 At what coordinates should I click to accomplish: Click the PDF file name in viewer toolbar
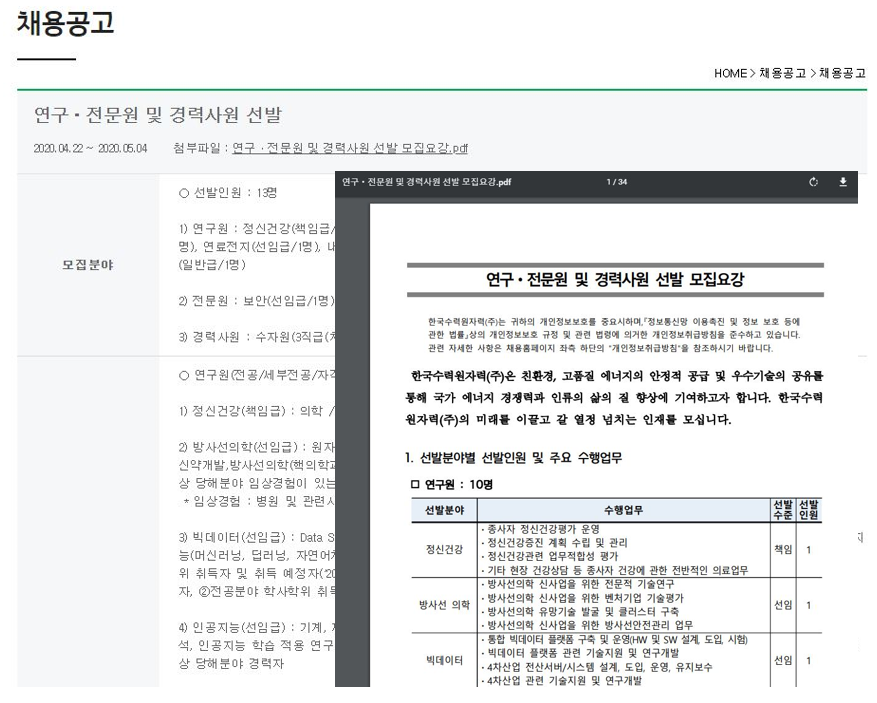tap(426, 182)
